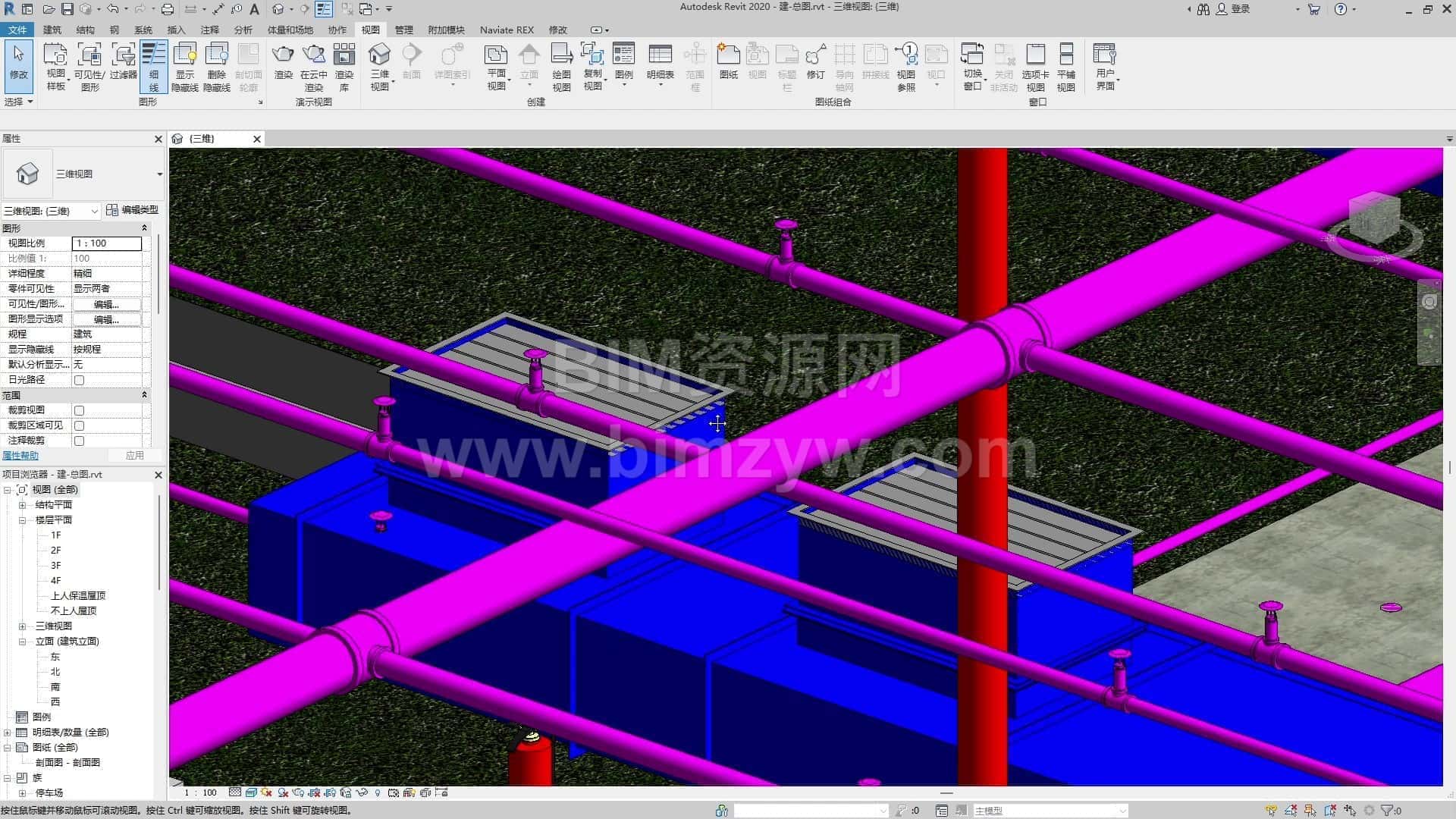1456x819 pixels.
Task: Close the (三维) view tab
Action: click(x=257, y=139)
